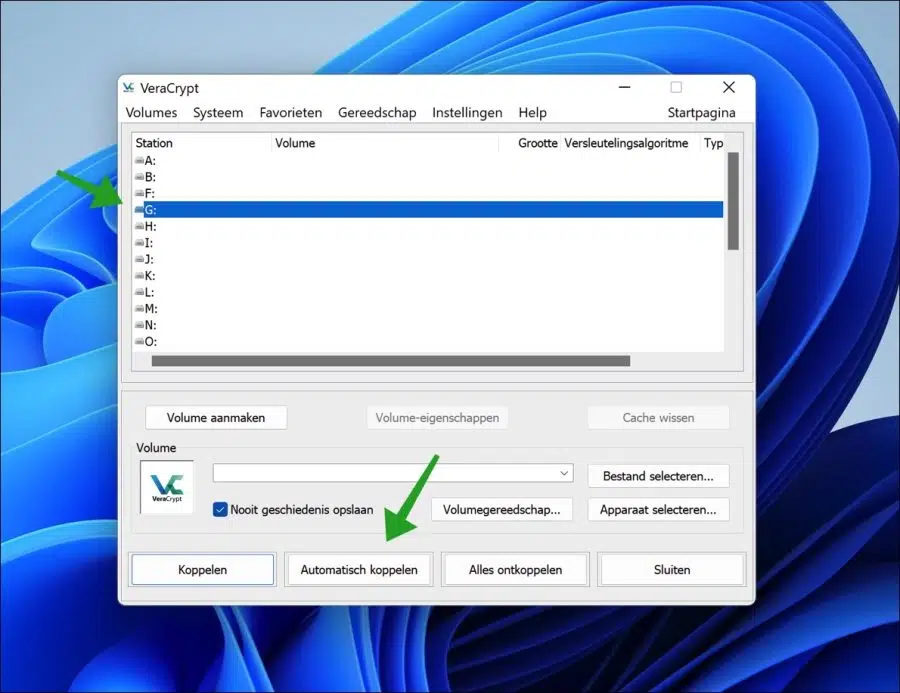Screen dimensions: 900x693
Task: Click the Volume aanmaken button
Action: point(216,417)
